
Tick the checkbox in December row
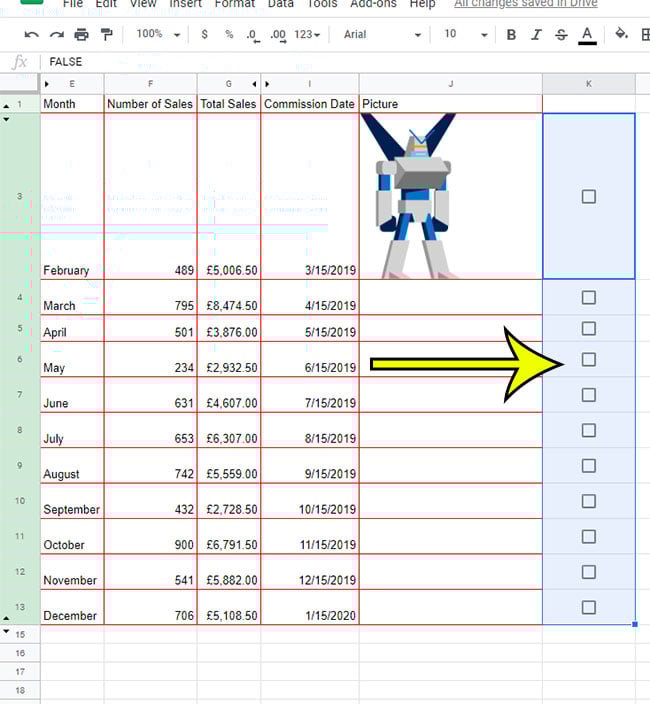click(589, 607)
